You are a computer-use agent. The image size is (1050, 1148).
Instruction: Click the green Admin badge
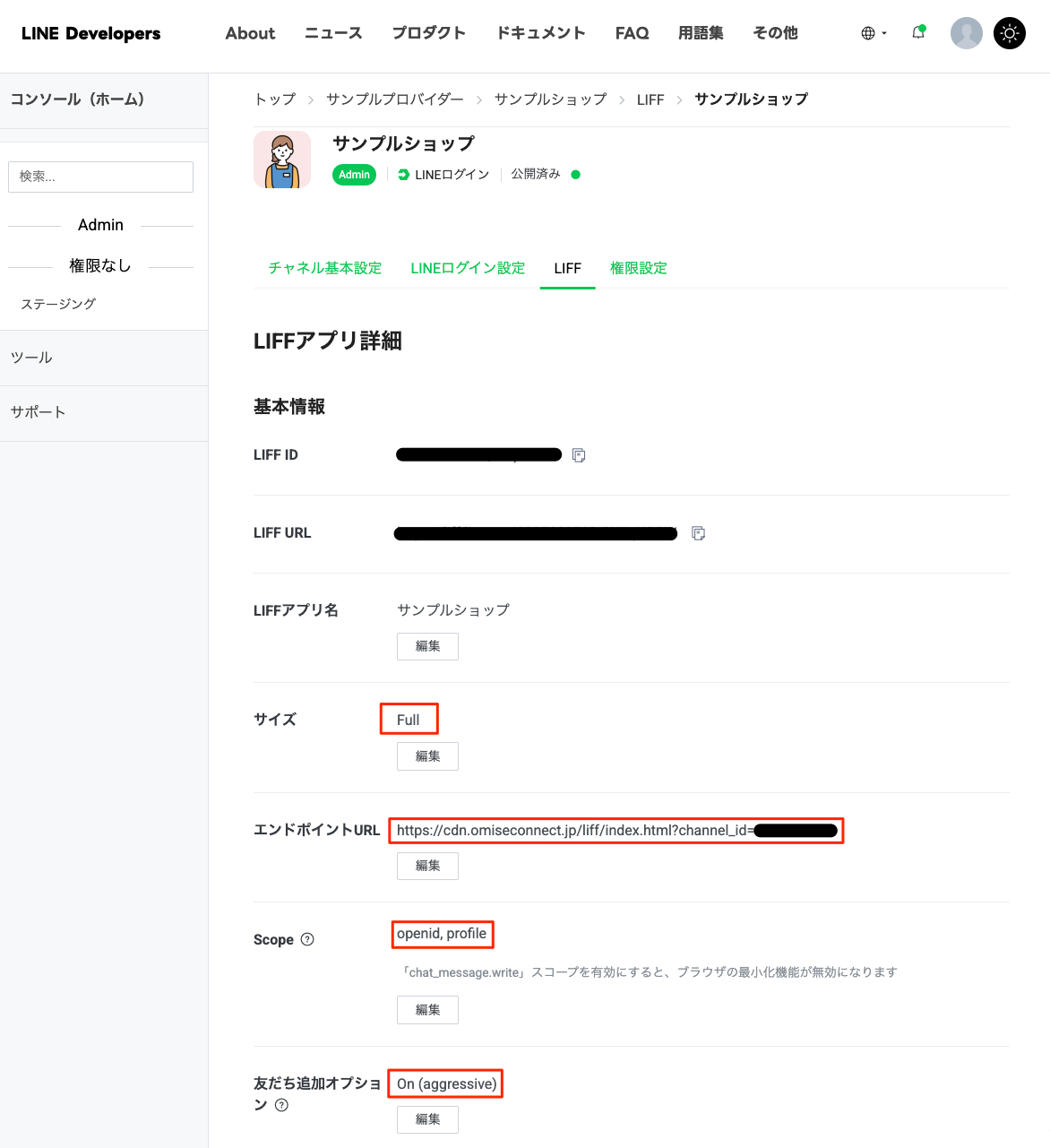pos(355,175)
